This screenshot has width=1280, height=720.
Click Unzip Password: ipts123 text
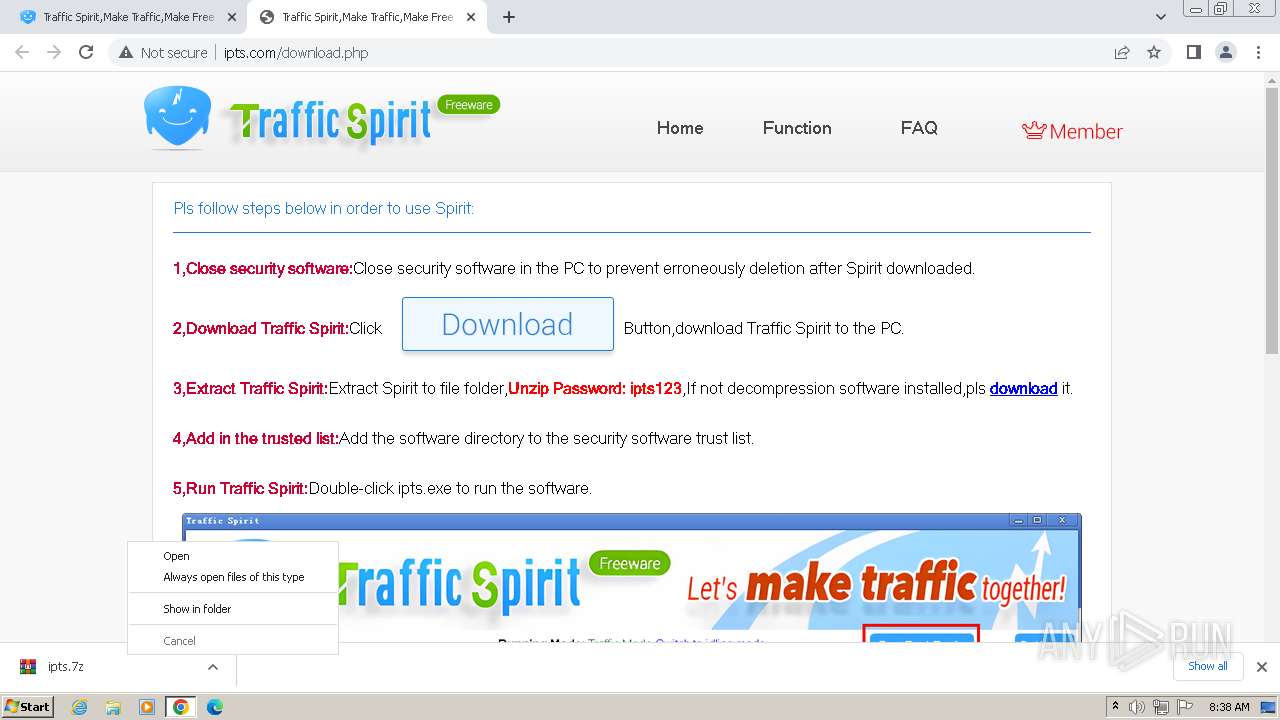coord(595,389)
